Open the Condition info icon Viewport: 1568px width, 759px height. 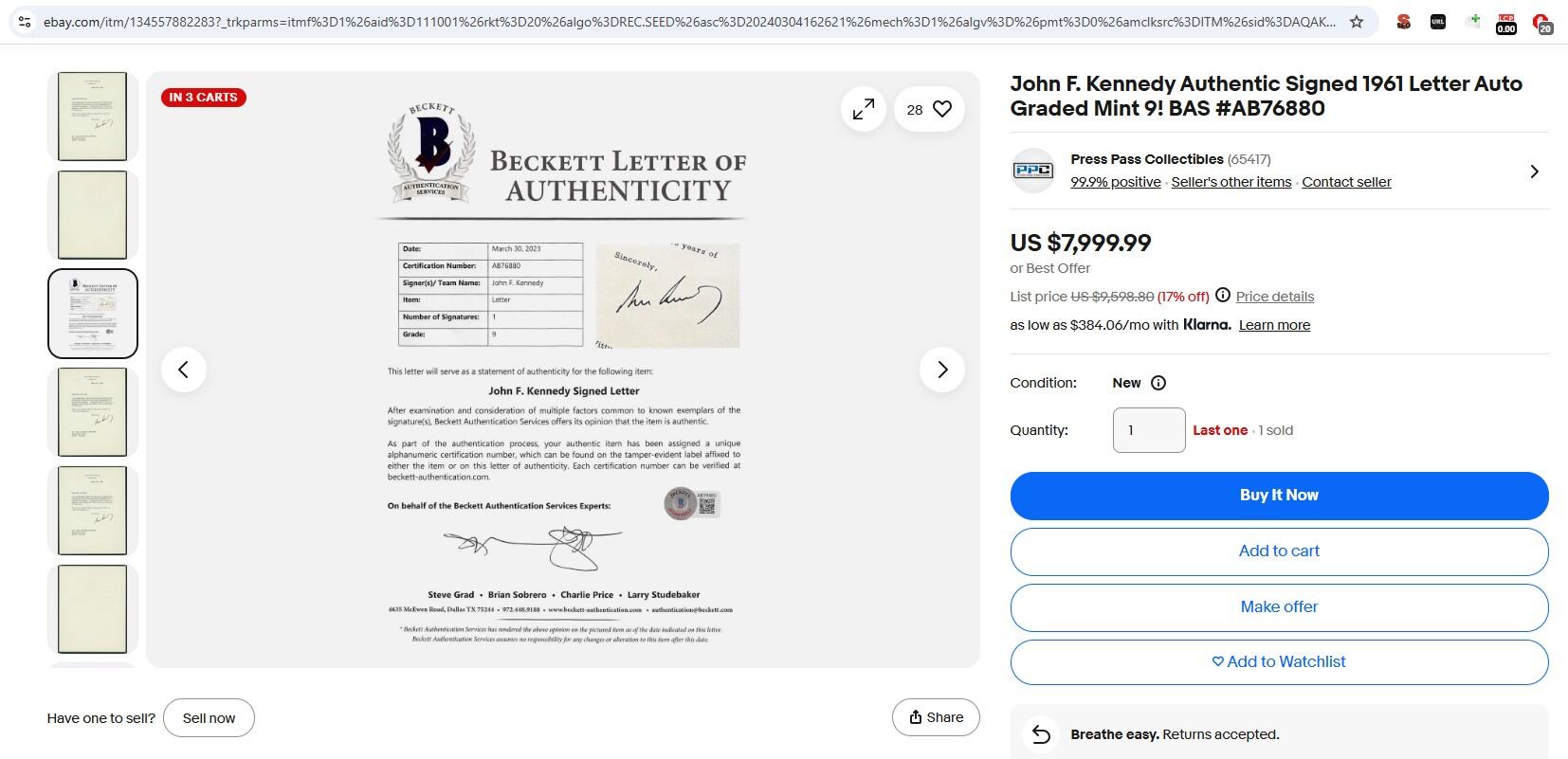(1158, 383)
